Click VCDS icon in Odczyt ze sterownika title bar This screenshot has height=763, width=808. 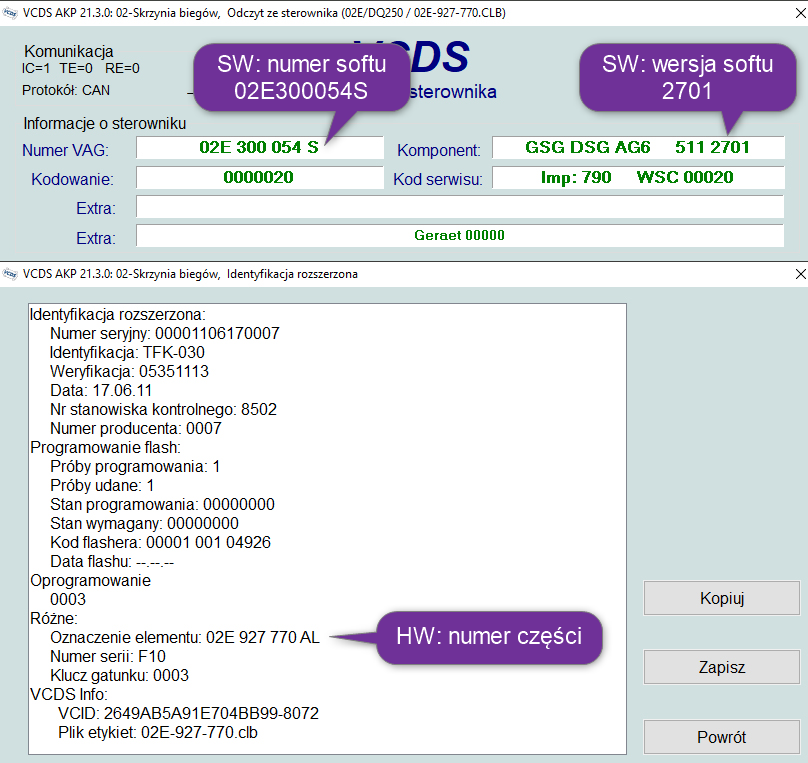pyautogui.click(x=10, y=13)
